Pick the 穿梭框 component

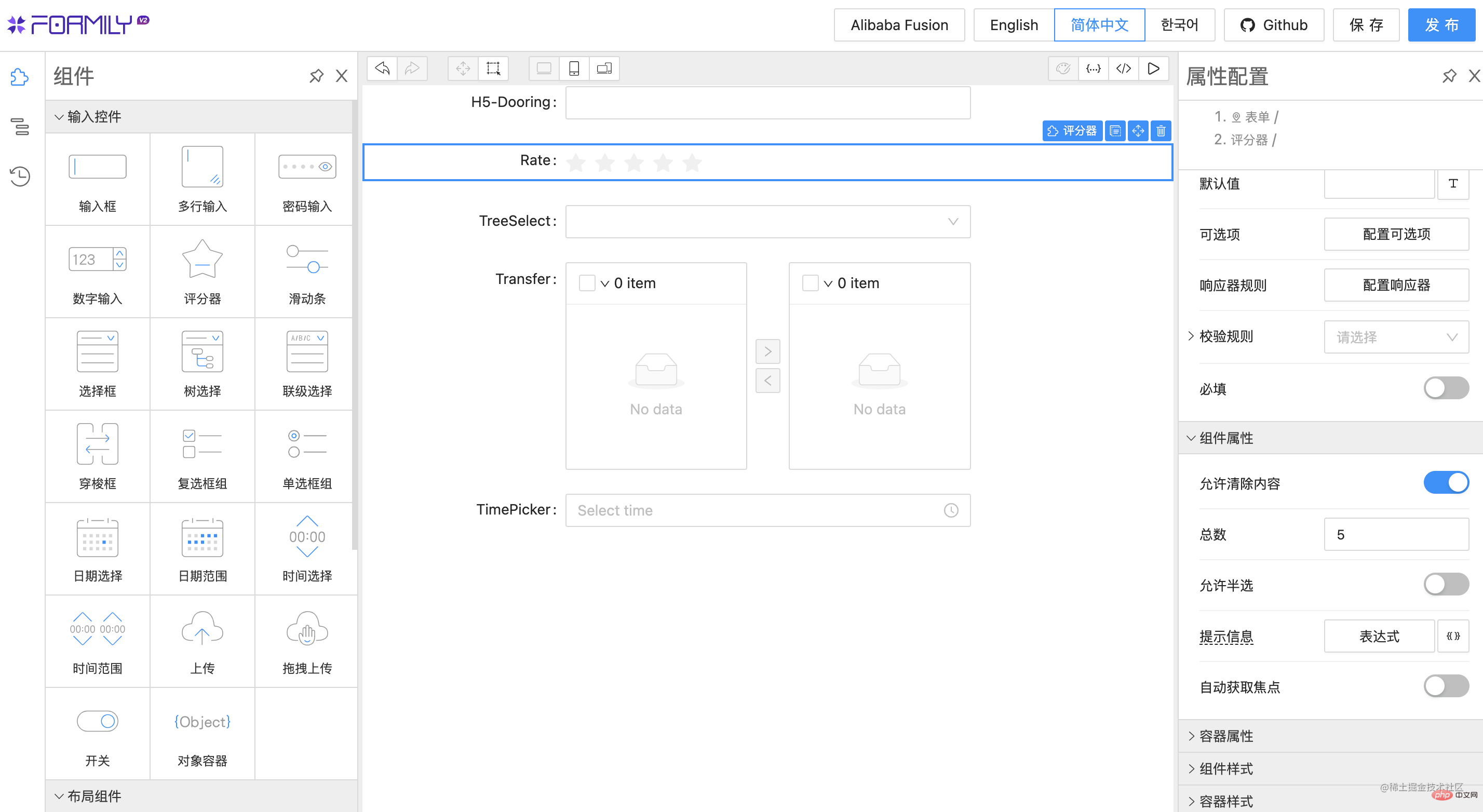click(x=97, y=456)
